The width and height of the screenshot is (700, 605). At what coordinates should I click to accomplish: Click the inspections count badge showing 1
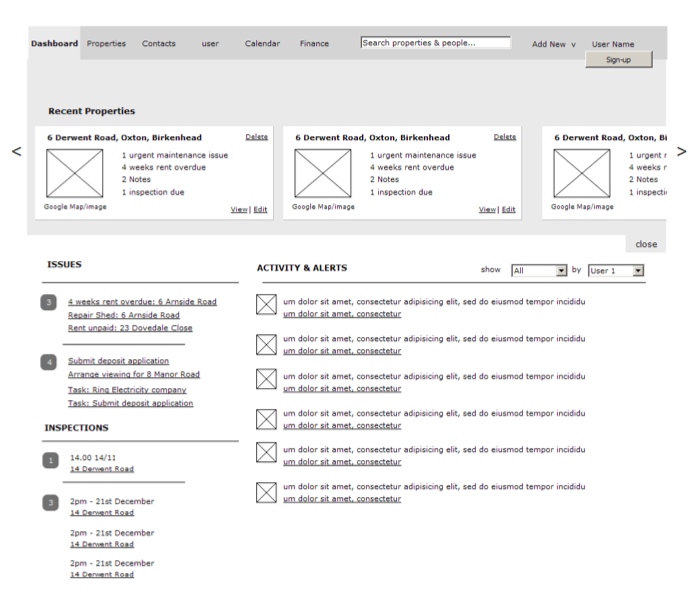click(x=50, y=461)
